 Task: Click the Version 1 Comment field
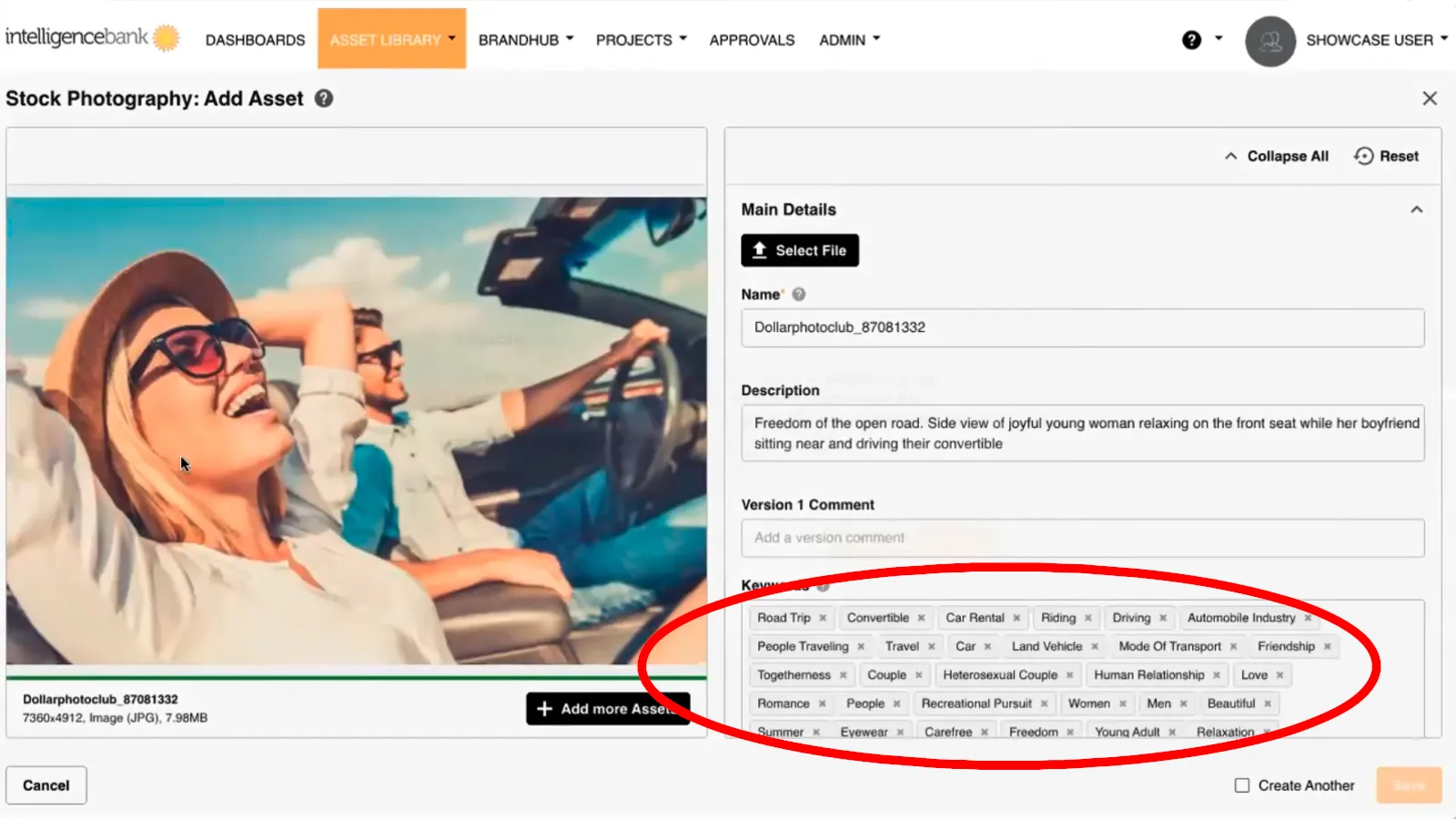coord(1083,538)
